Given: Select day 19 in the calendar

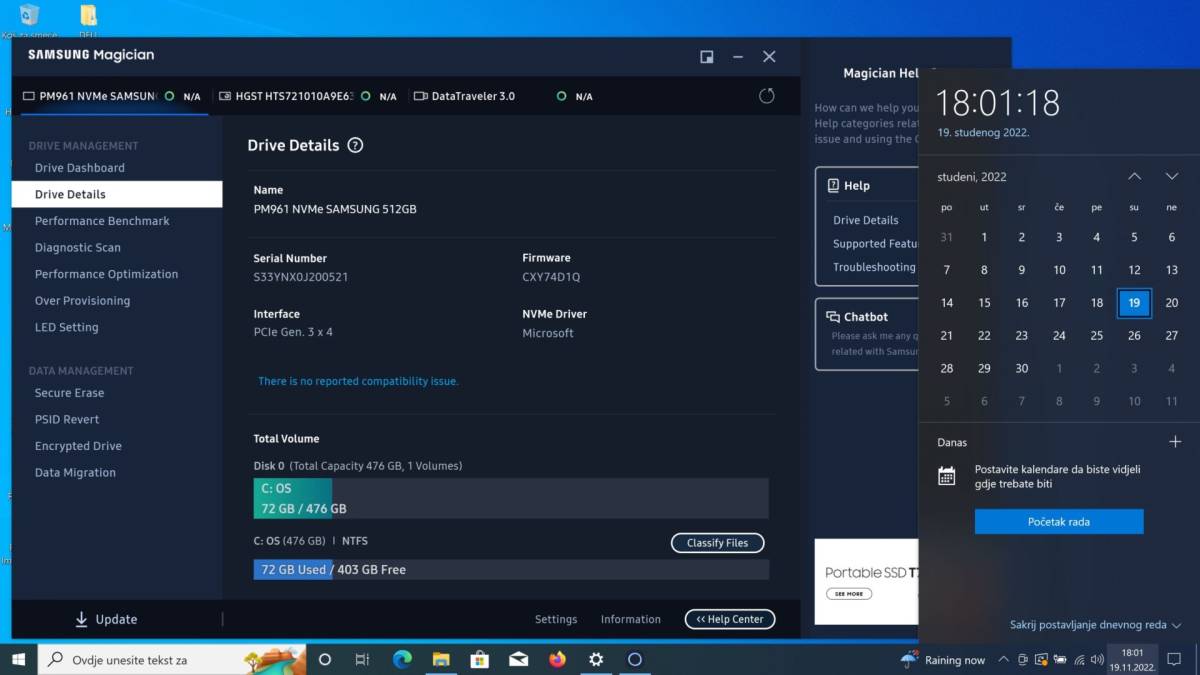Looking at the screenshot, I should coord(1134,303).
